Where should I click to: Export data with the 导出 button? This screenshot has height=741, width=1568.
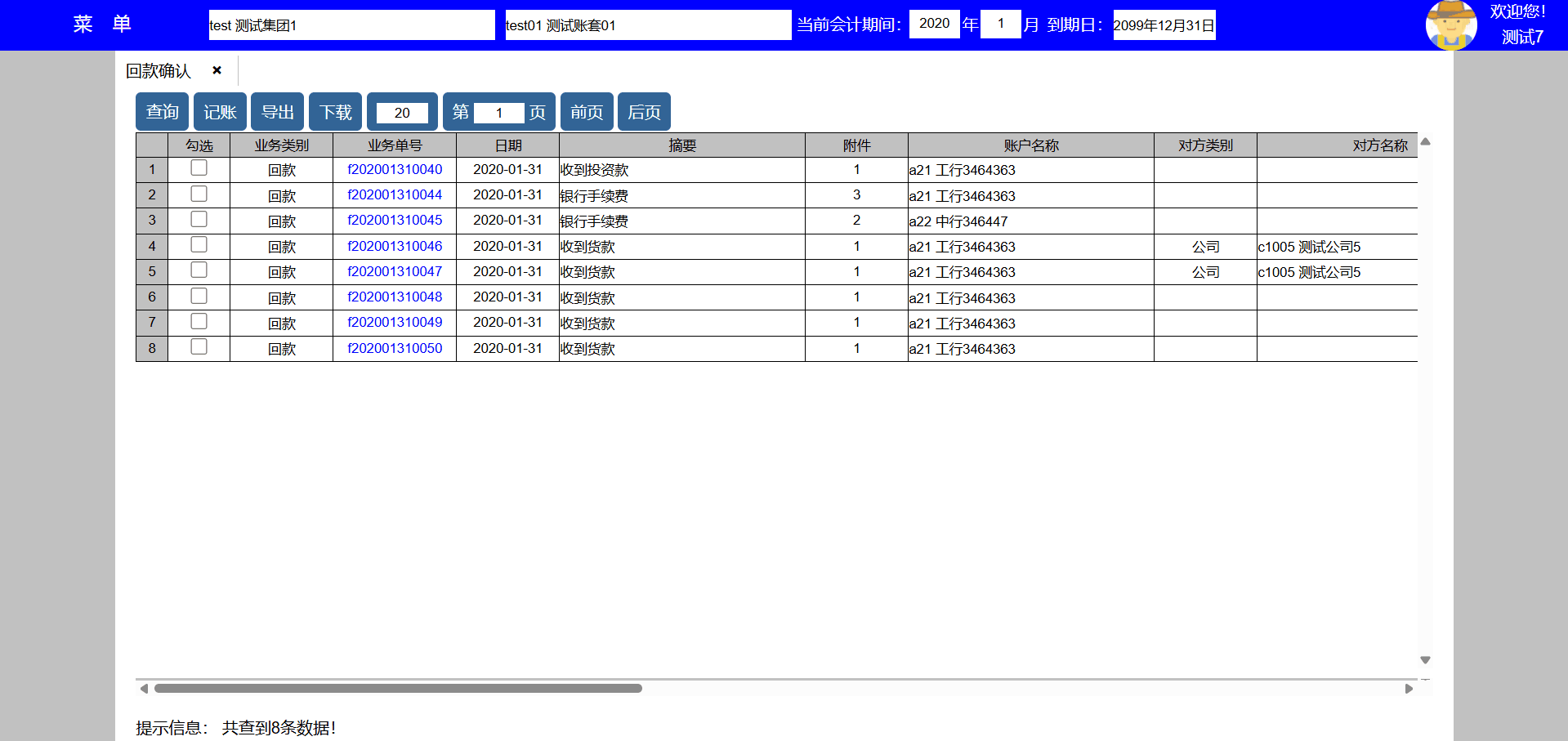coord(277,112)
